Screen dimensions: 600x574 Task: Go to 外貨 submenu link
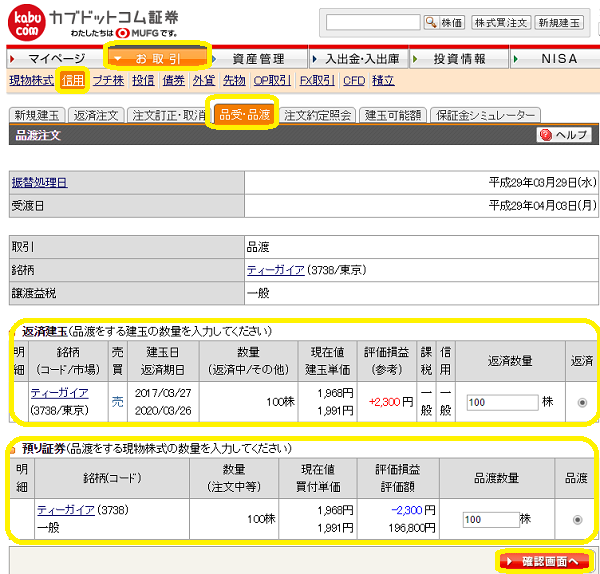[204, 80]
